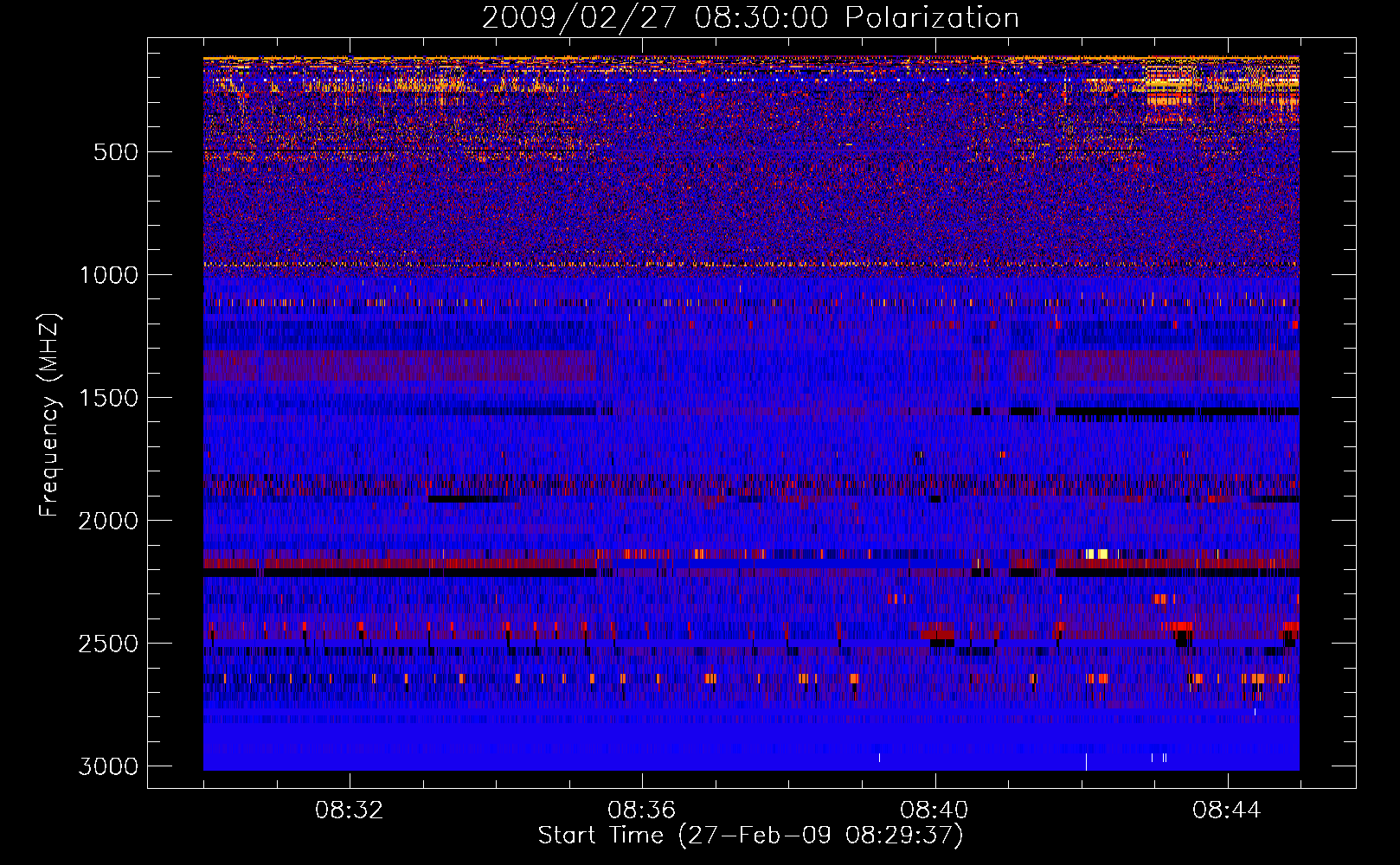The height and width of the screenshot is (865, 1400).
Task: Click the 1000 frequency tick label
Action: pos(109,275)
